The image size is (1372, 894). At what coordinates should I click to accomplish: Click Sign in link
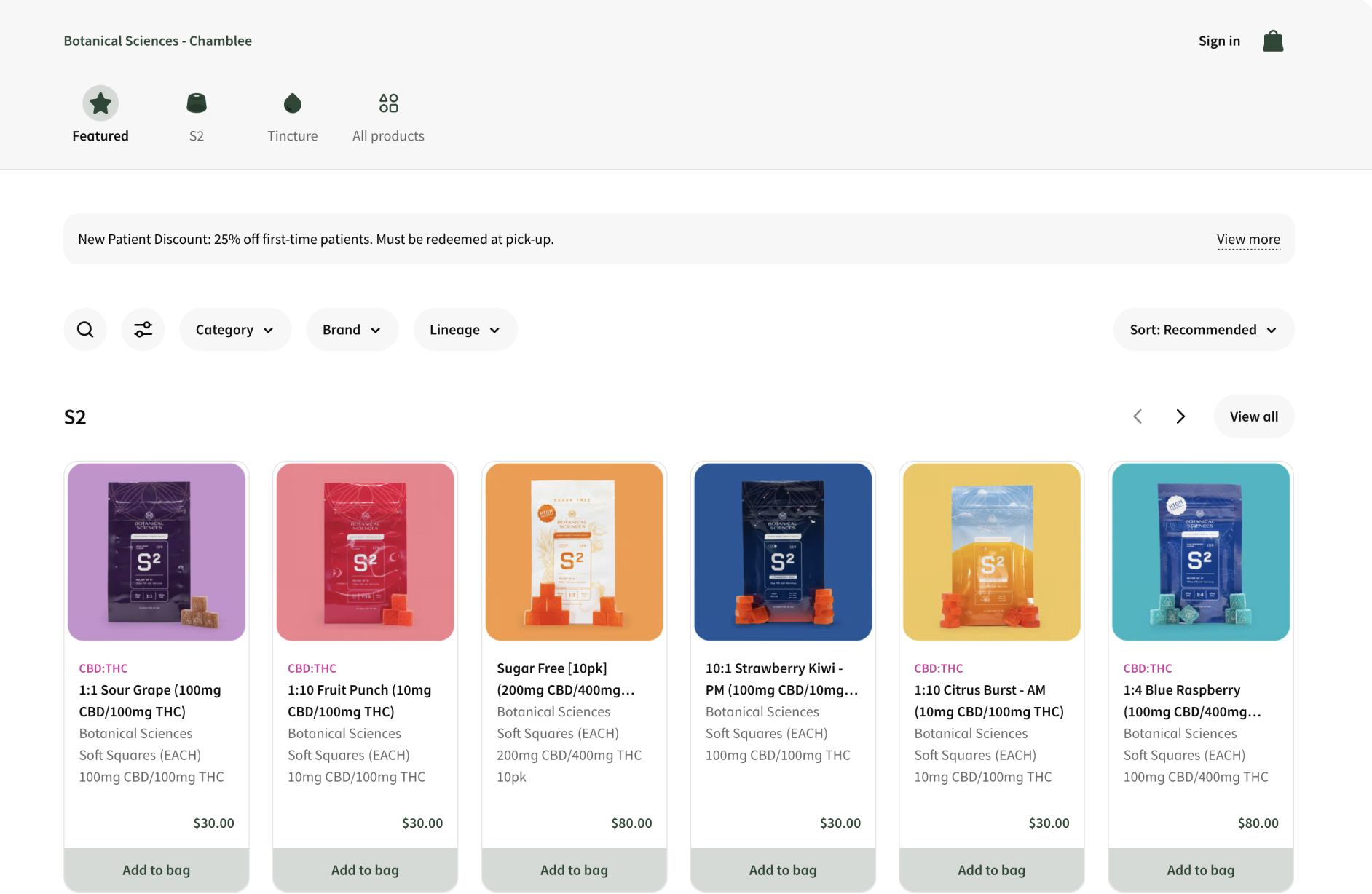pos(1219,41)
